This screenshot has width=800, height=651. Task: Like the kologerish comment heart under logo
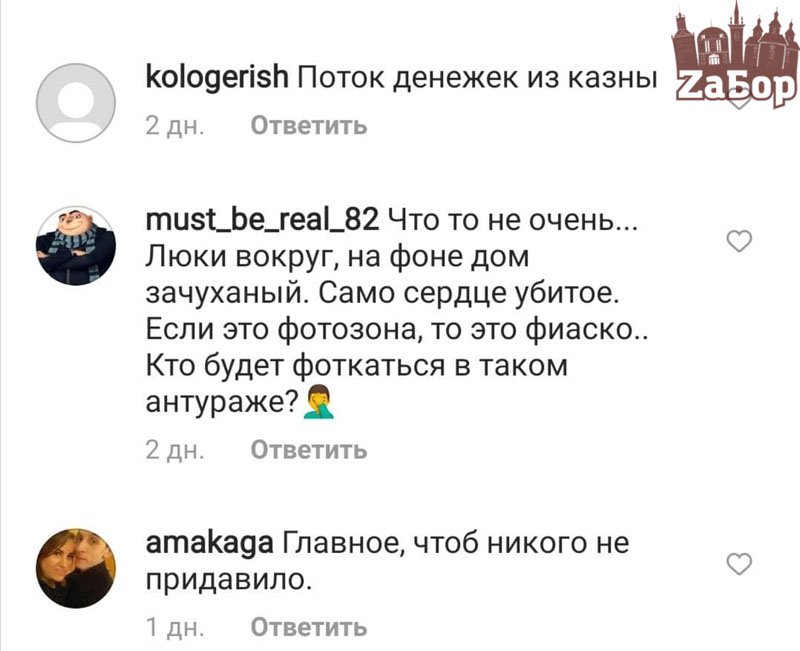[739, 102]
